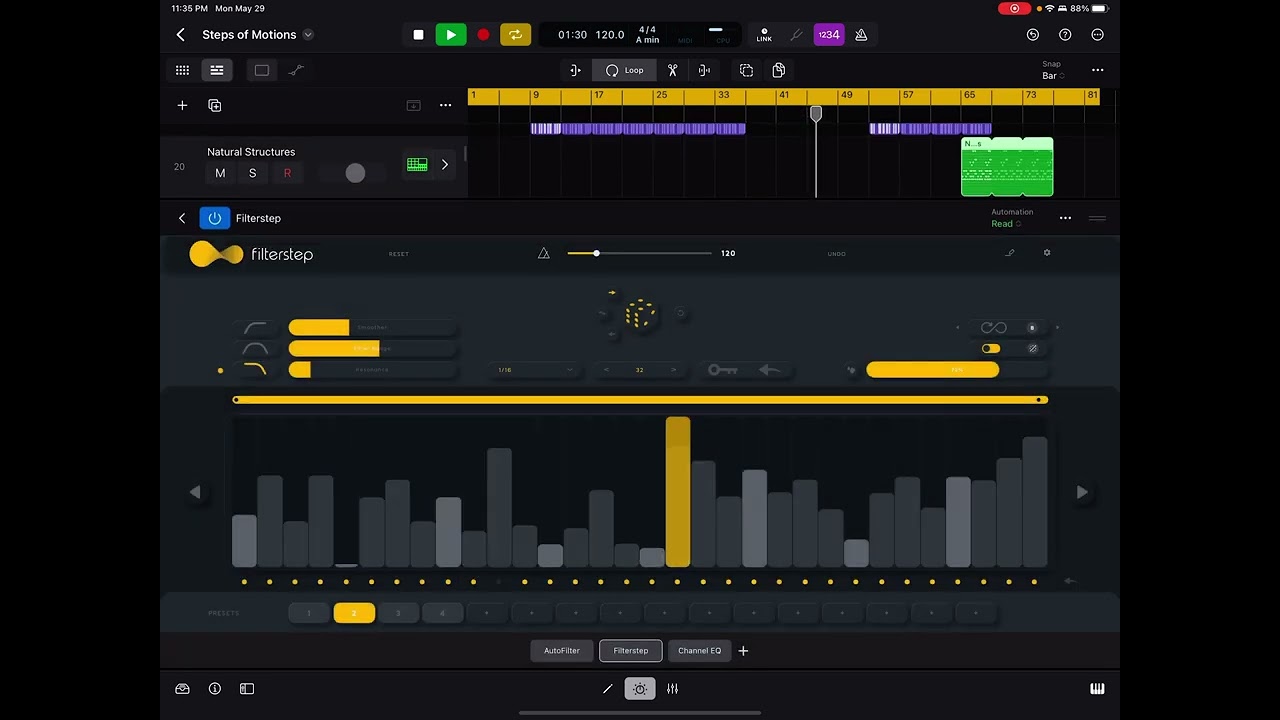Start playback with the green play button
Image resolution: width=1280 pixels, height=720 pixels.
[x=451, y=35]
